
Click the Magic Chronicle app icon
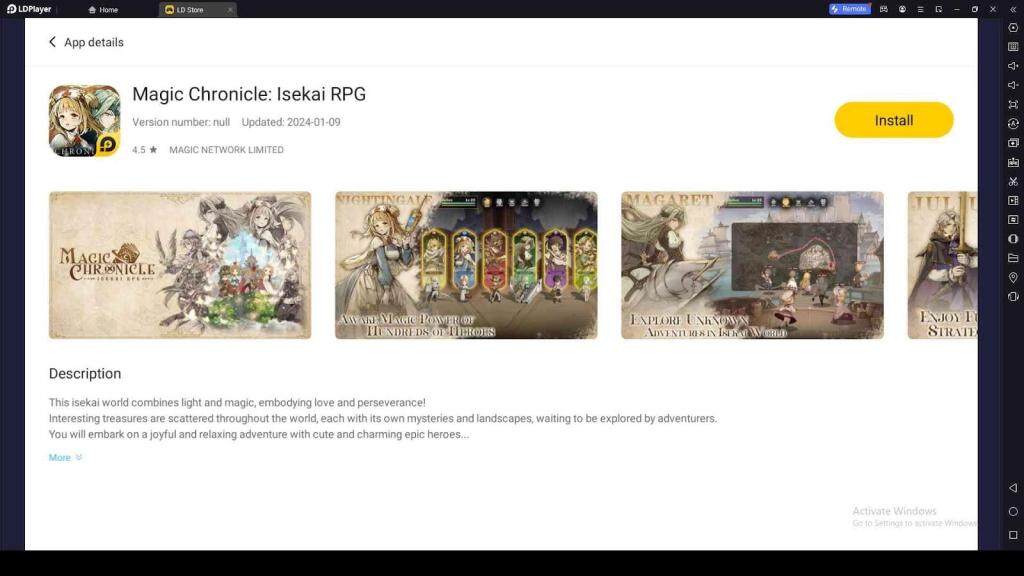84,121
